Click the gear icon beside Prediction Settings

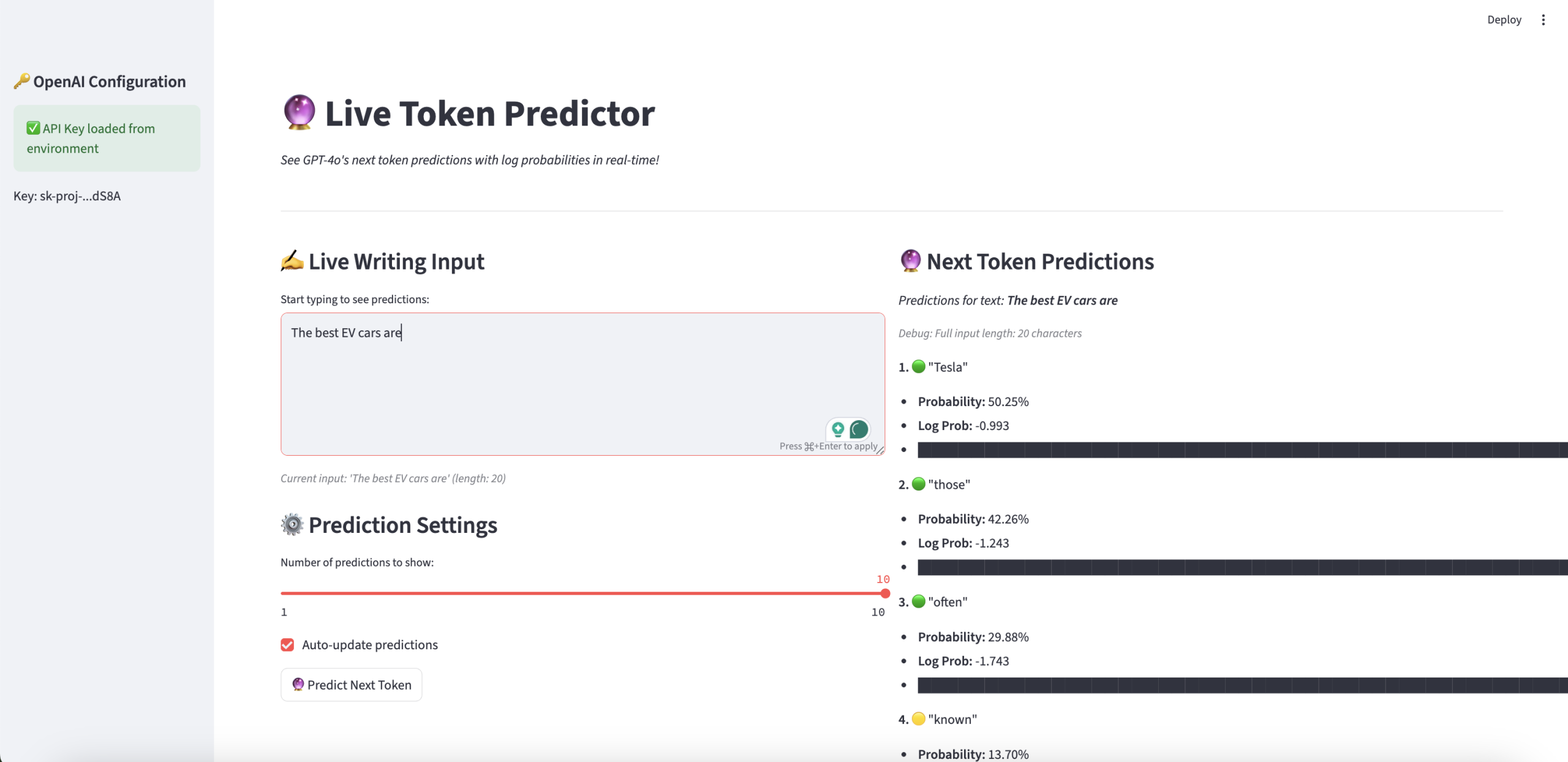(x=292, y=525)
